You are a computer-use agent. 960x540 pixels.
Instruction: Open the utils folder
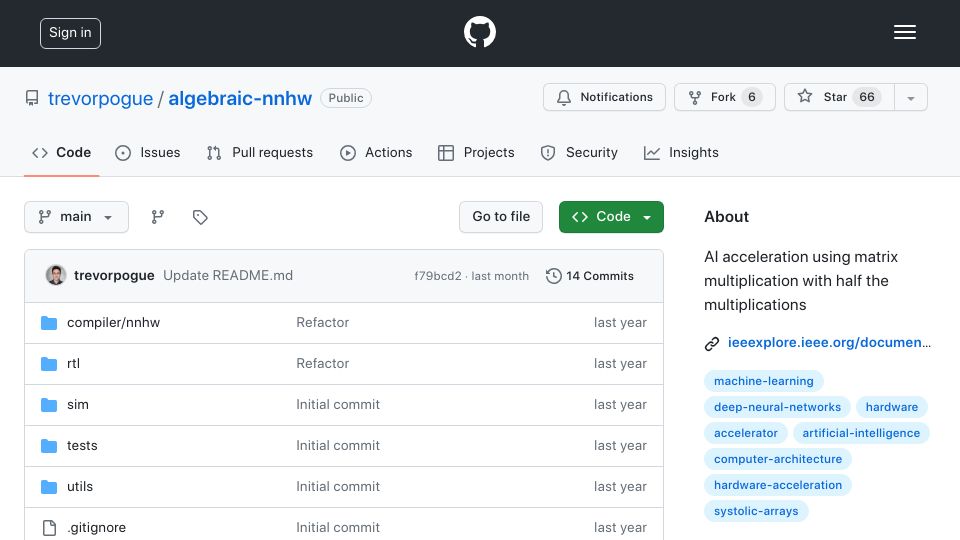coord(80,487)
